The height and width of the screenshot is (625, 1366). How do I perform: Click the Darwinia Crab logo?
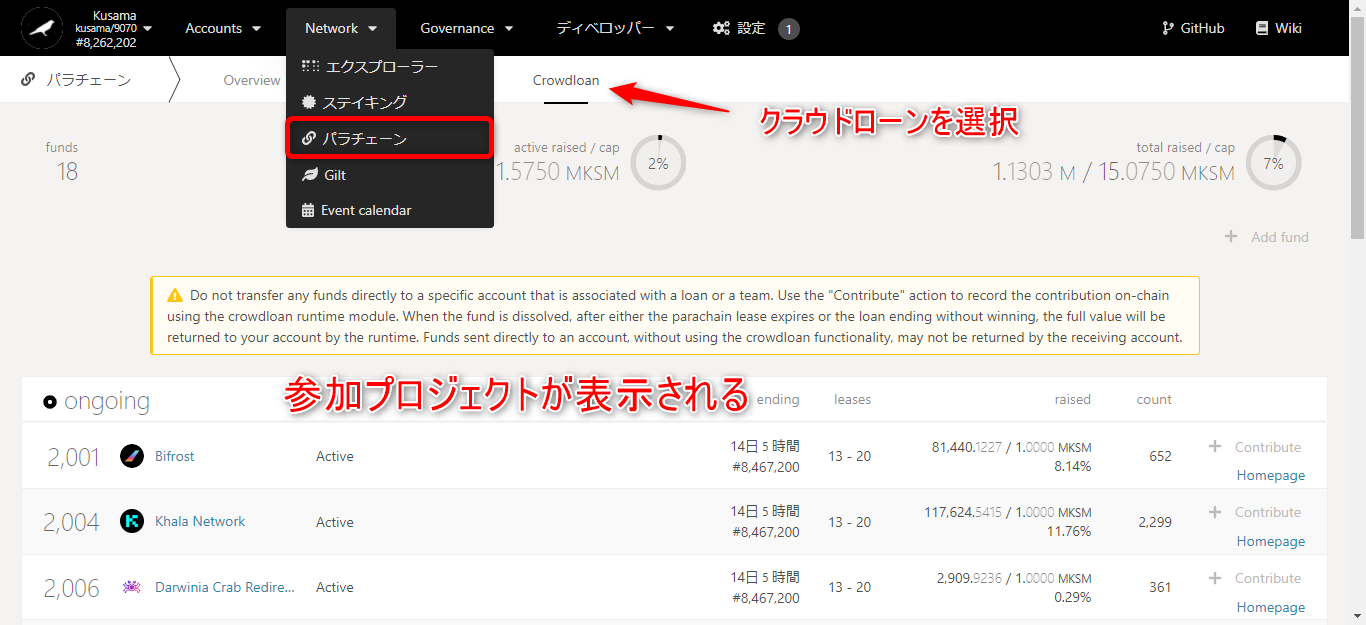[x=132, y=587]
